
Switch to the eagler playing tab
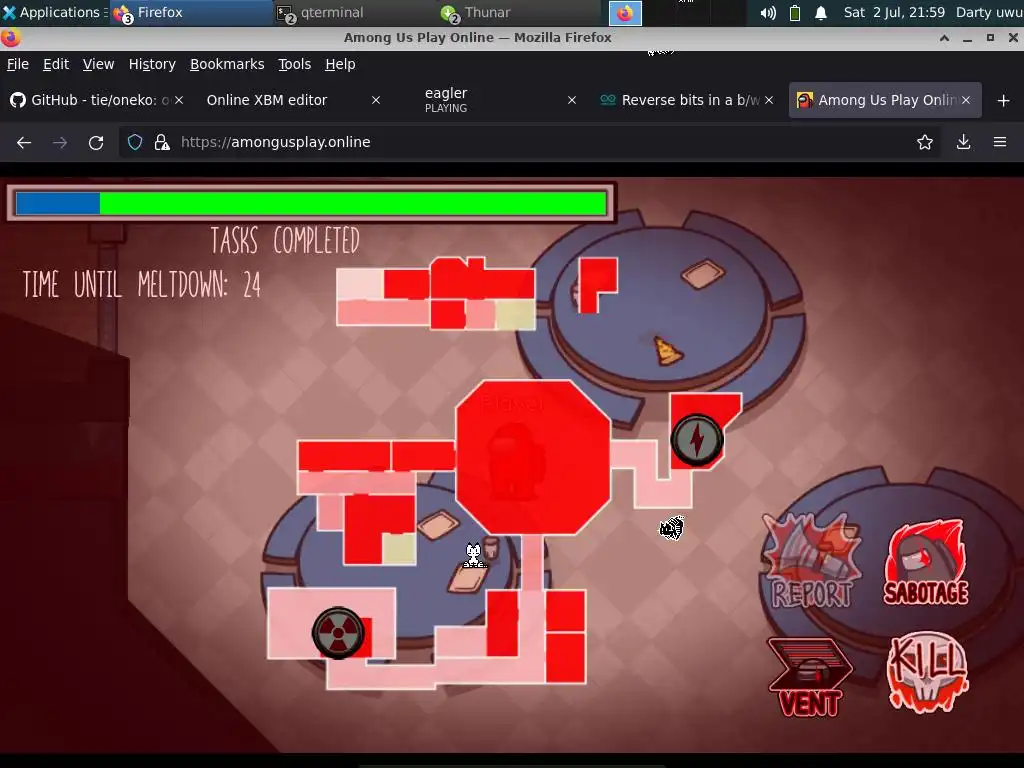pyautogui.click(x=490, y=100)
